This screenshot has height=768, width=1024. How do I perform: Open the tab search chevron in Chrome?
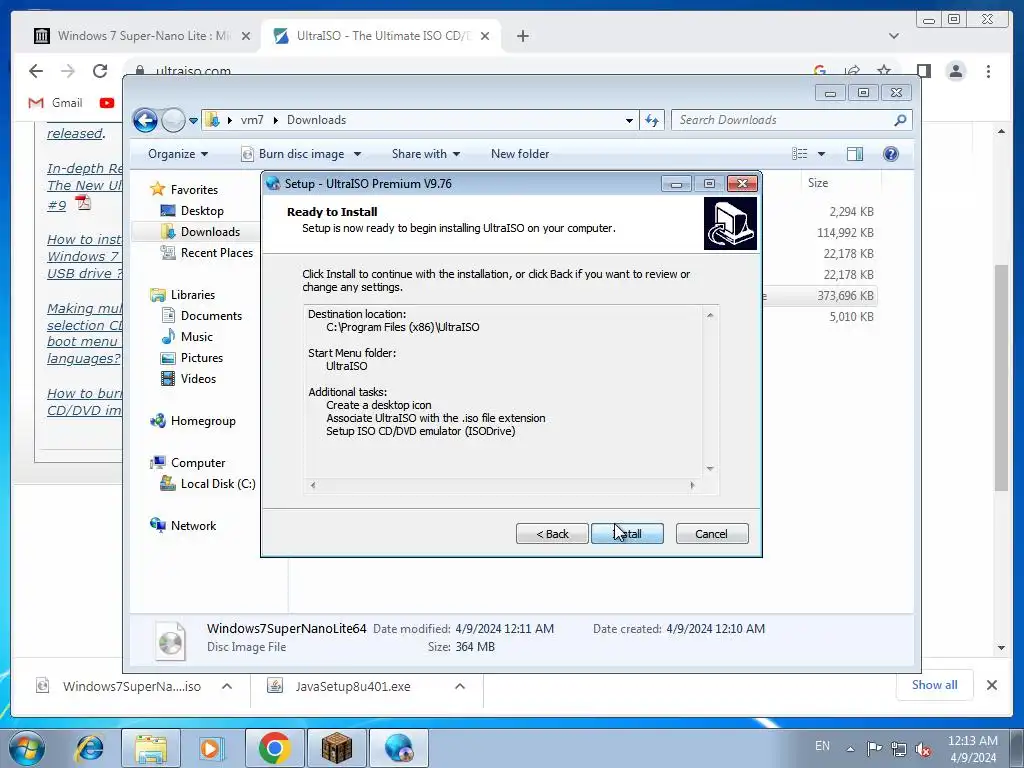893,36
